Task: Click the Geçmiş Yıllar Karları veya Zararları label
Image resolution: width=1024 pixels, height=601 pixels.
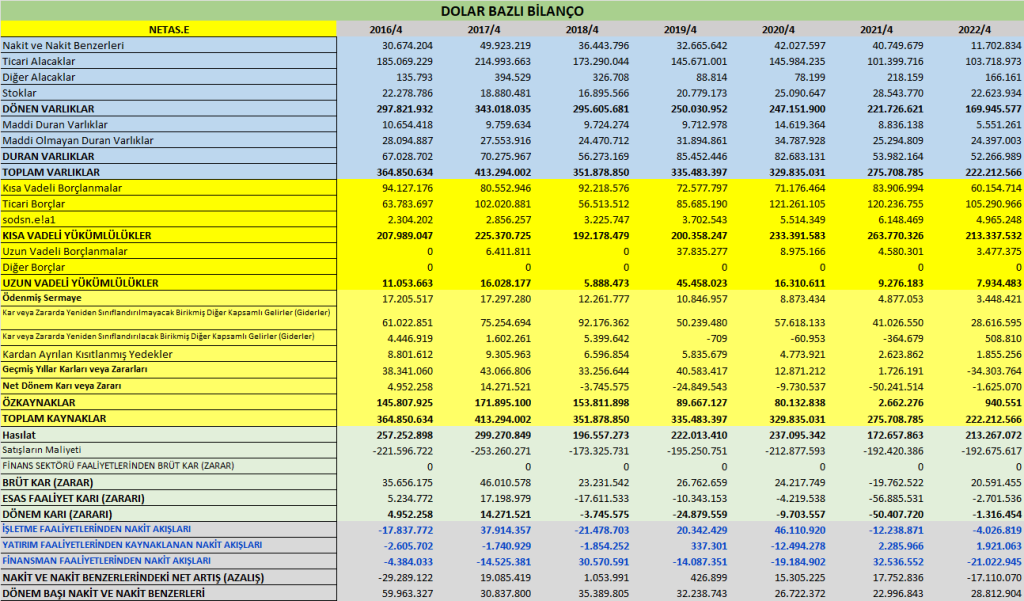Action: point(74,369)
